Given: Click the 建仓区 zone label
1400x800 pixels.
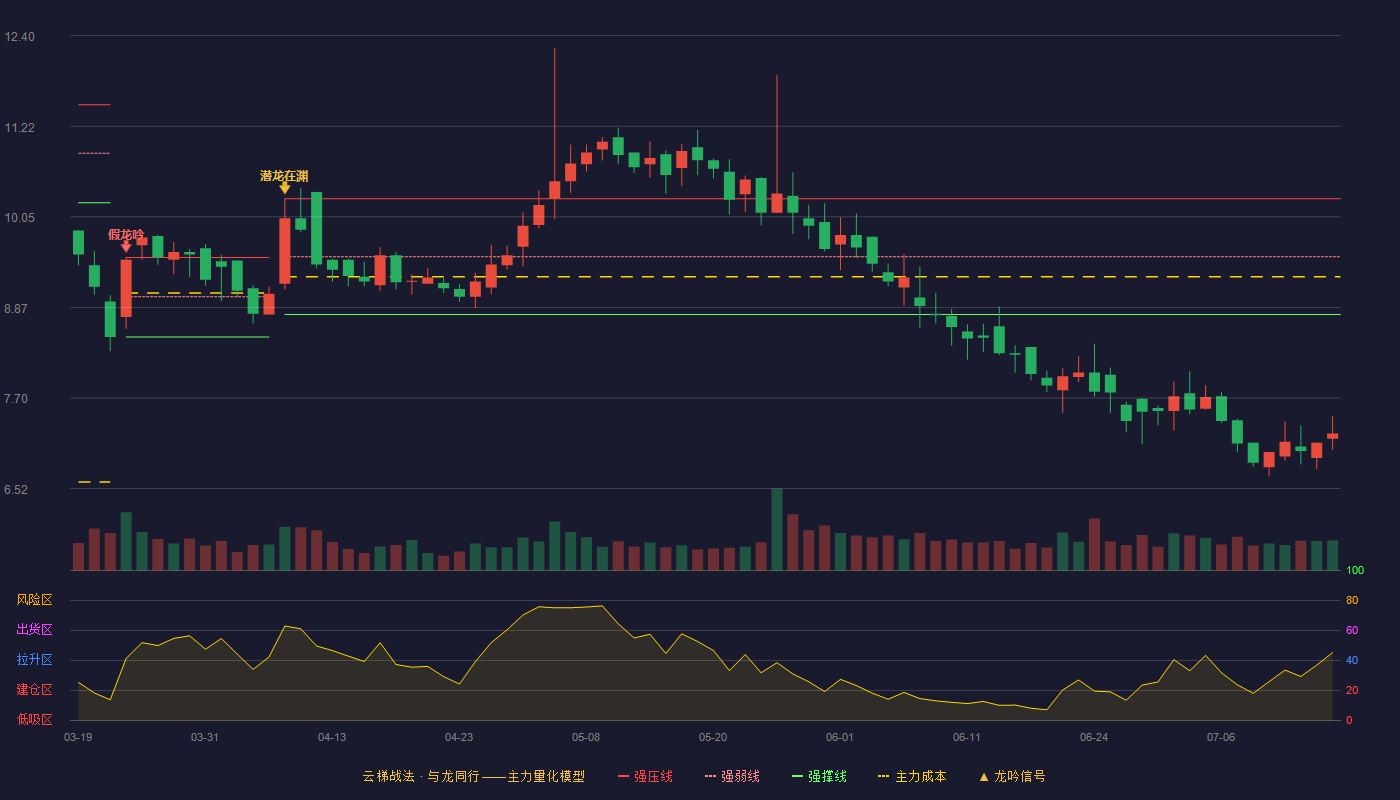Looking at the screenshot, I should (x=34, y=690).
